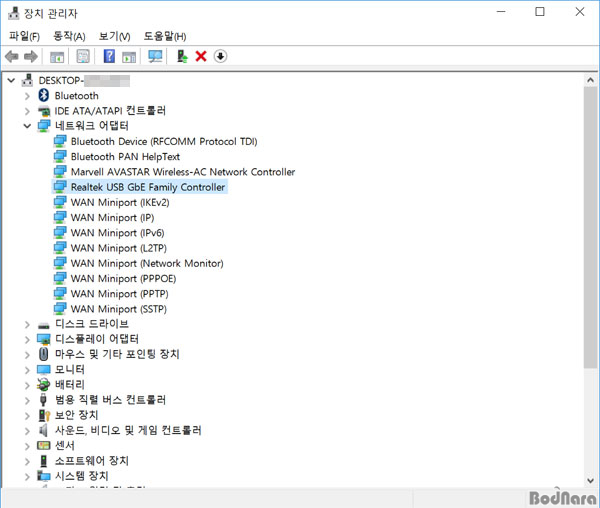The width and height of the screenshot is (600, 508).
Task: Click the mouse icon for 마우스 및 기타 포인팅 장치
Action: tap(44, 354)
